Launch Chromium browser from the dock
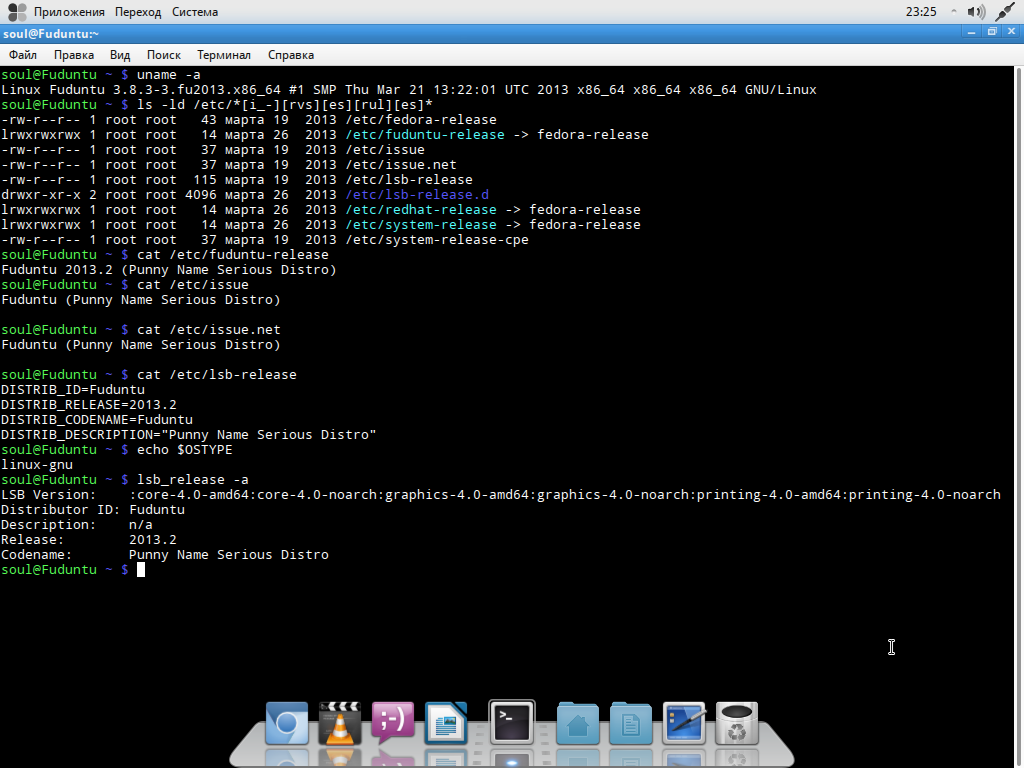This screenshot has height=768, width=1024. click(x=287, y=724)
